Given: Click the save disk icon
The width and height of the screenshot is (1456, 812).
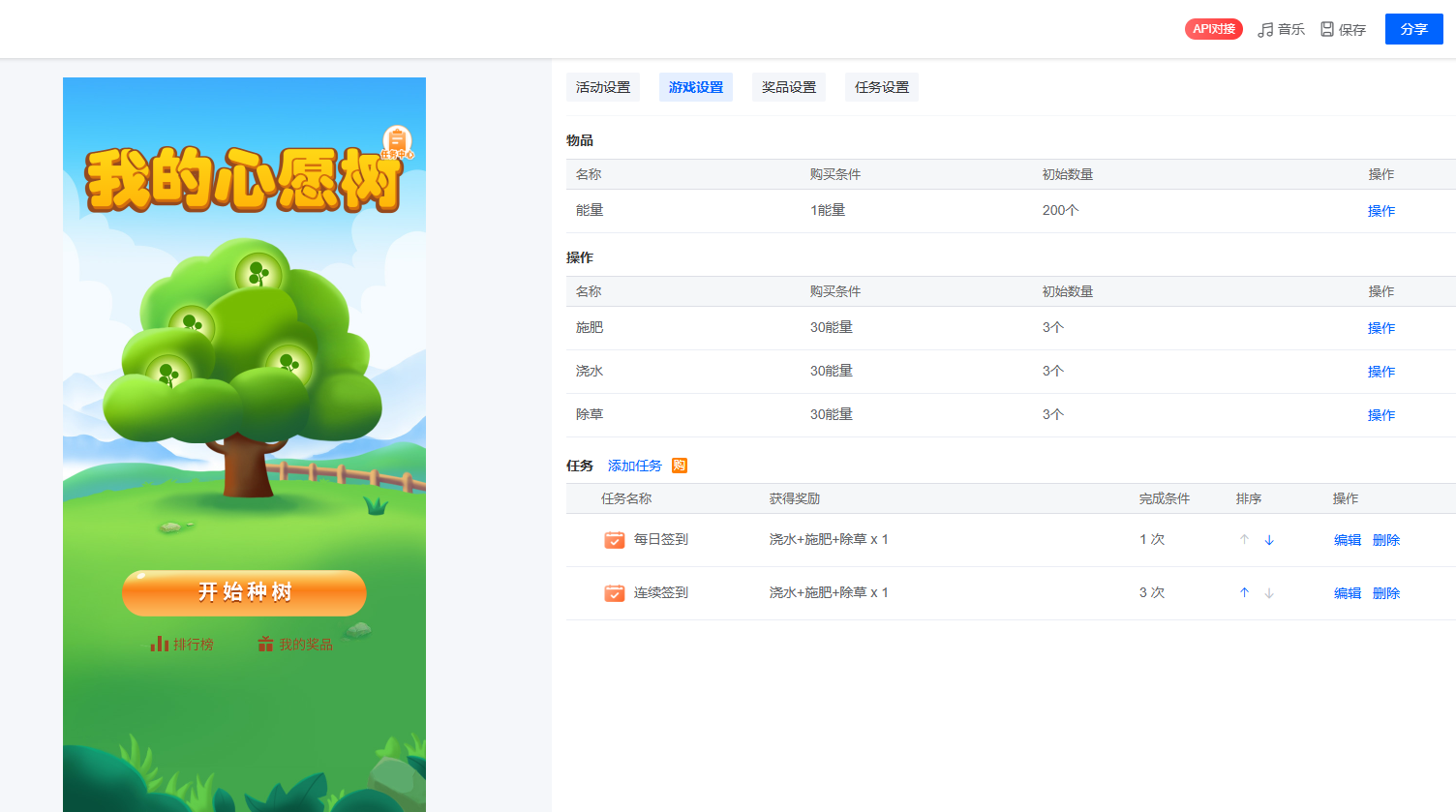Looking at the screenshot, I should [1327, 29].
